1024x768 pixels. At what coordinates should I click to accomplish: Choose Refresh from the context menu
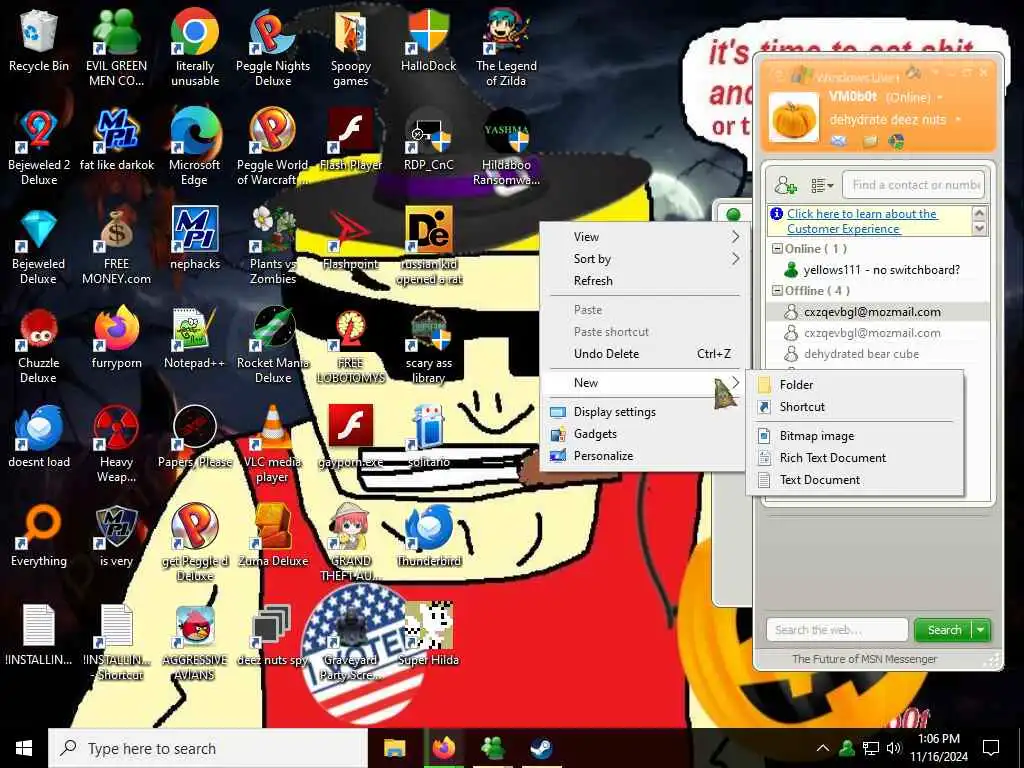[643, 281]
